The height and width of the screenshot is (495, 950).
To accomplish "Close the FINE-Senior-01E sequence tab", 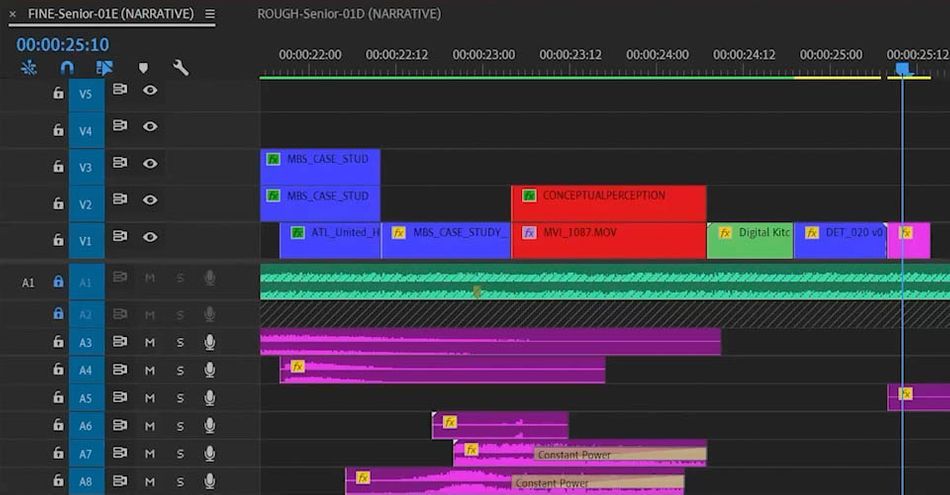I will coord(13,13).
